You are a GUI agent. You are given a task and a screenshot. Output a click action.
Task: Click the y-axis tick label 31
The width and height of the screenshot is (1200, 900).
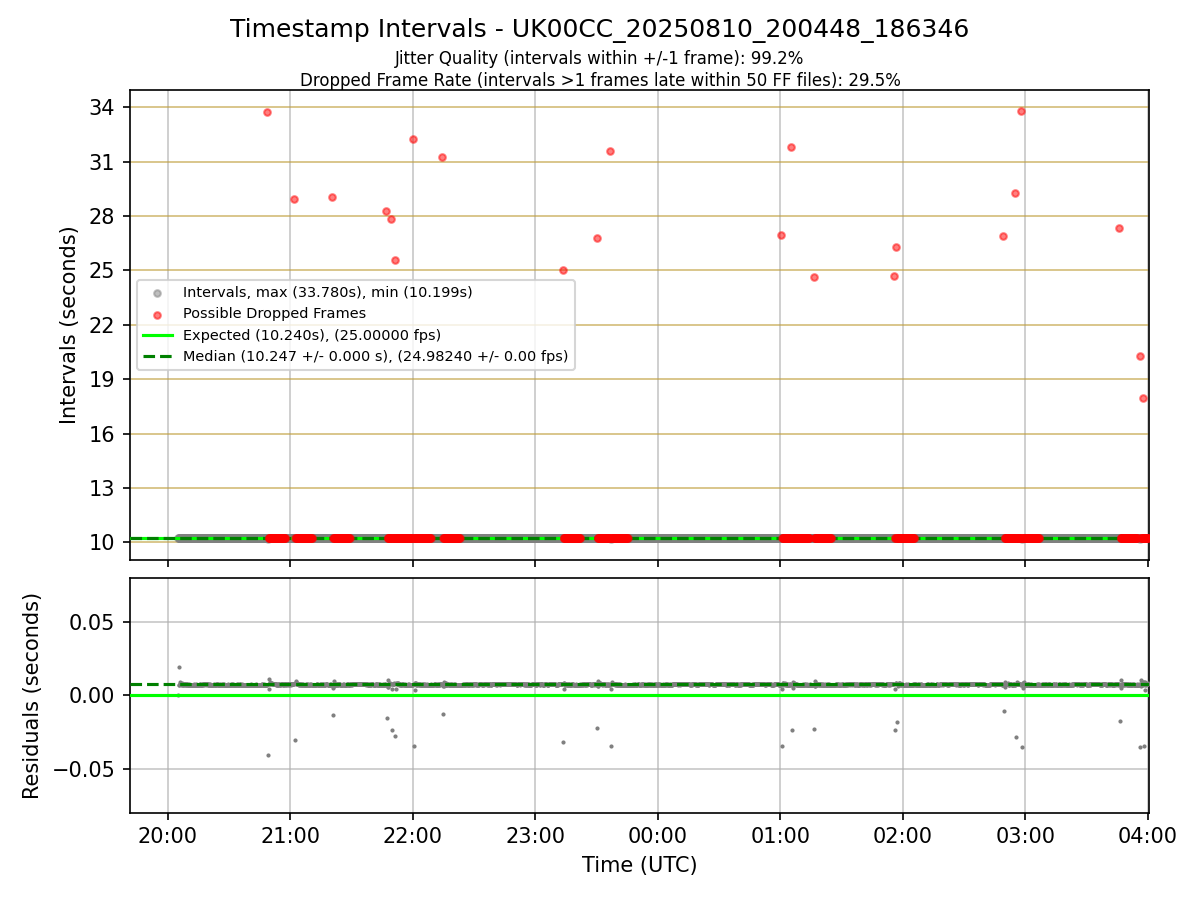click(103, 162)
